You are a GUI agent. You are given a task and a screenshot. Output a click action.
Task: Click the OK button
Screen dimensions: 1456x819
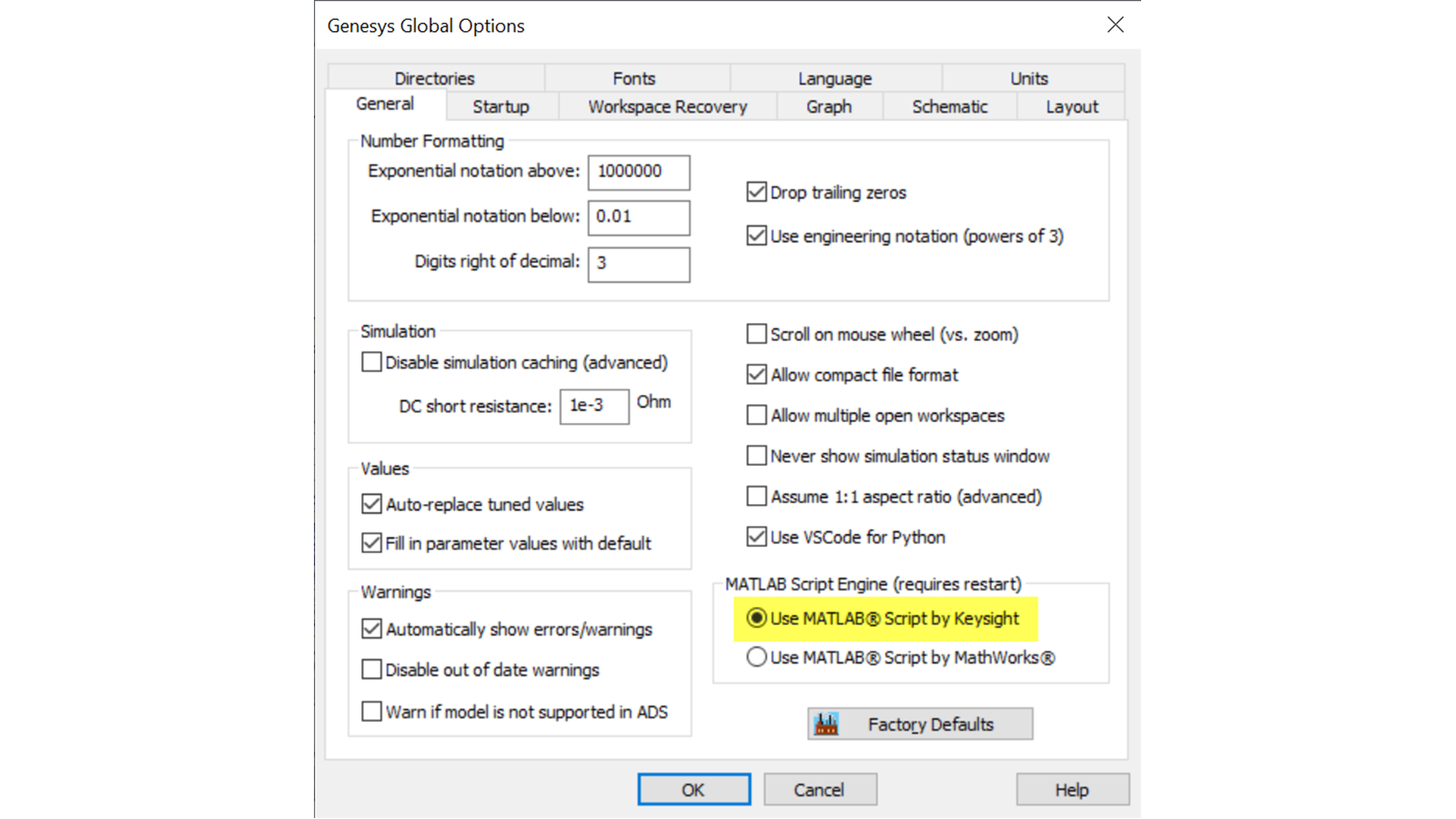point(693,789)
